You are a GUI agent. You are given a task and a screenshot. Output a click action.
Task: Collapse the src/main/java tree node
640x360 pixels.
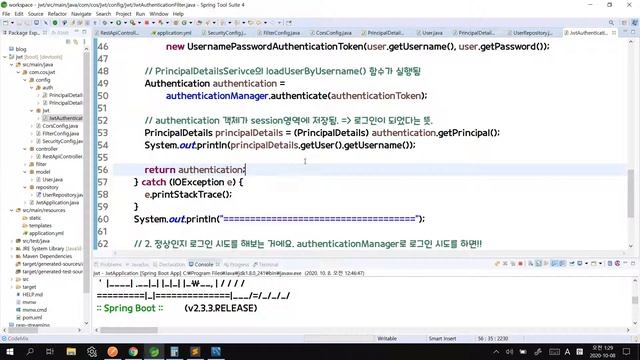[11, 64]
